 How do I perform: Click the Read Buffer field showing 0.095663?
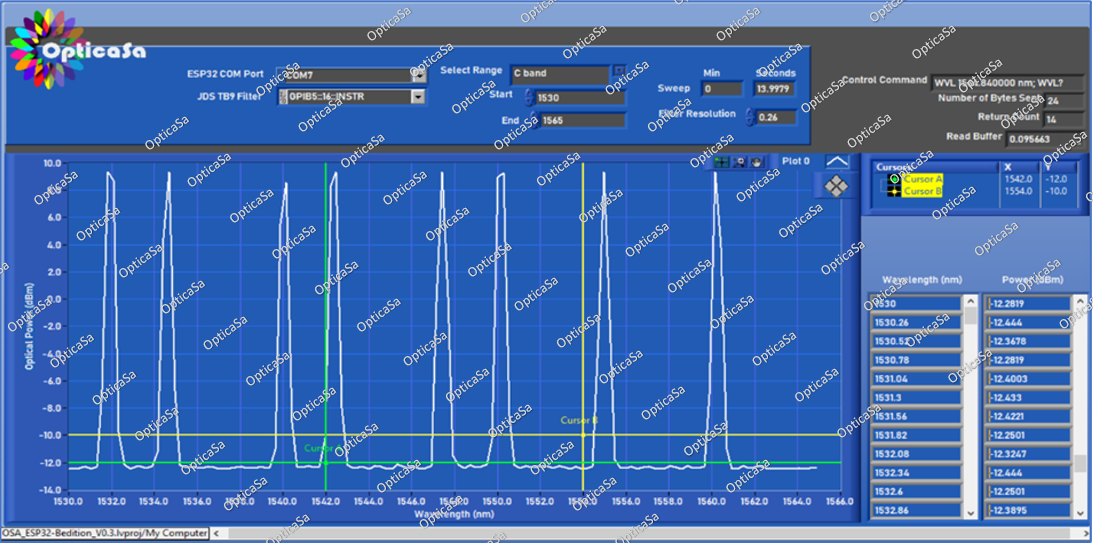coord(1045,139)
